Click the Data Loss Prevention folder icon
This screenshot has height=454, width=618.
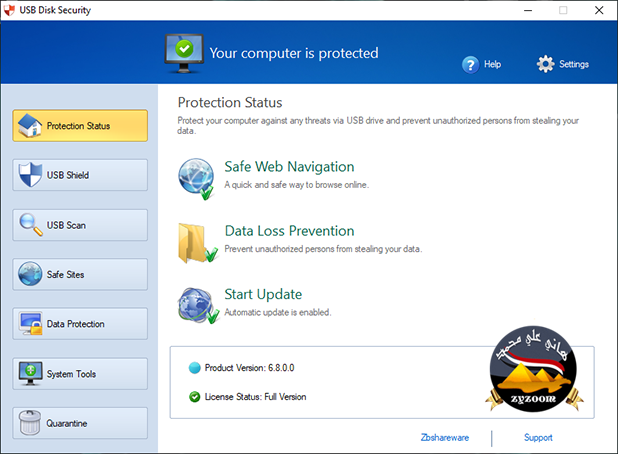tap(197, 243)
